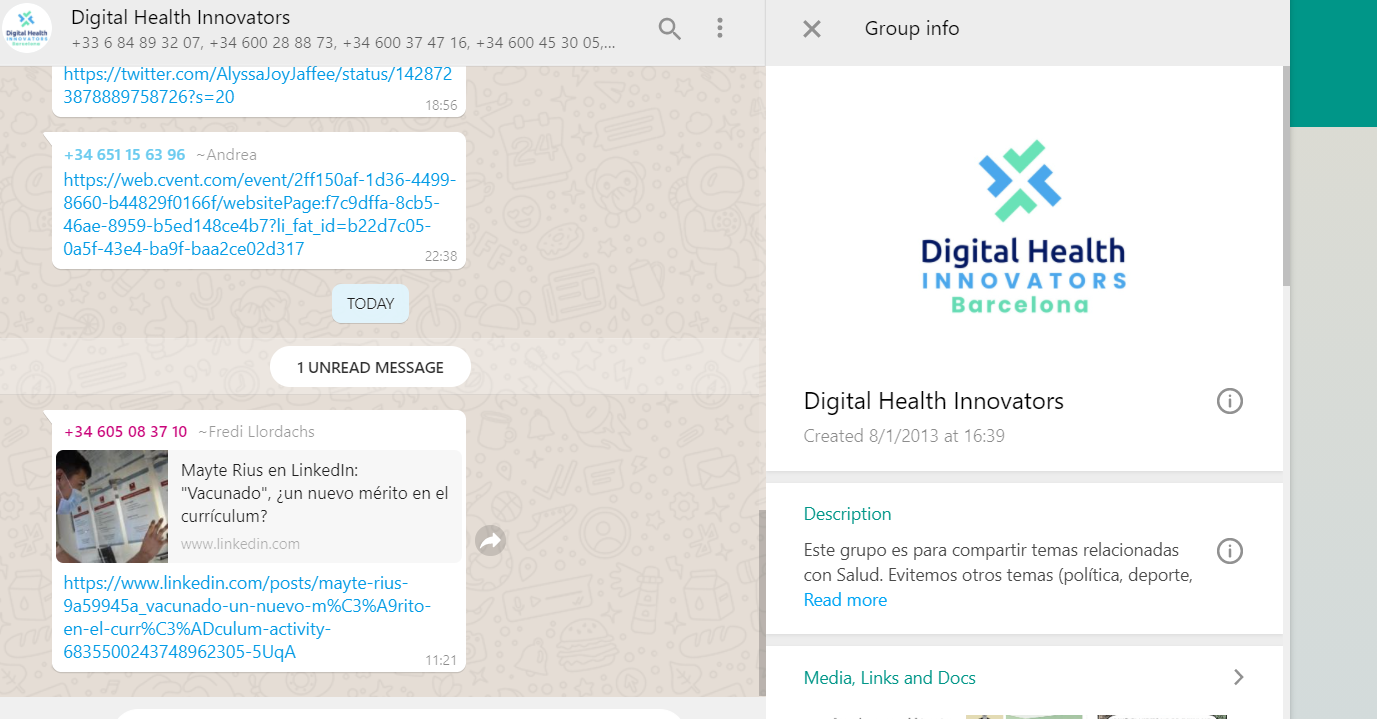Screen dimensions: 1377x719
Task: Click sender name ~Fredi Llordachs
Action: 256,432
